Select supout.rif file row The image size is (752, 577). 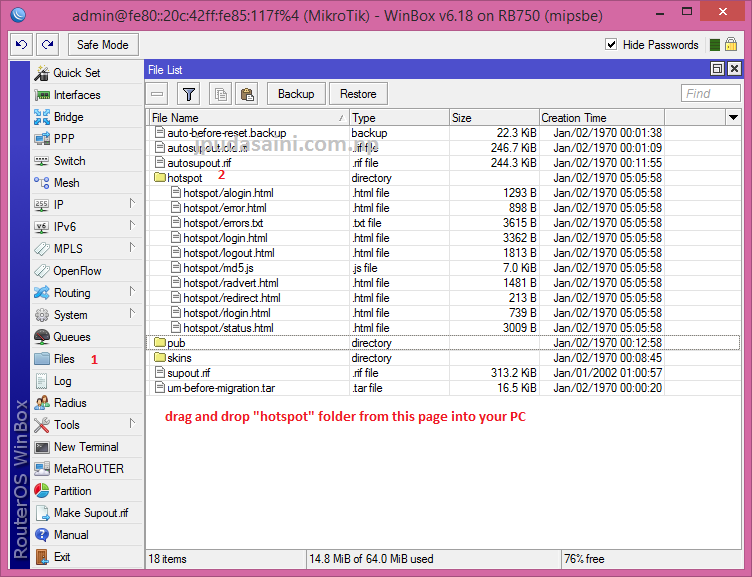click(x=443, y=373)
